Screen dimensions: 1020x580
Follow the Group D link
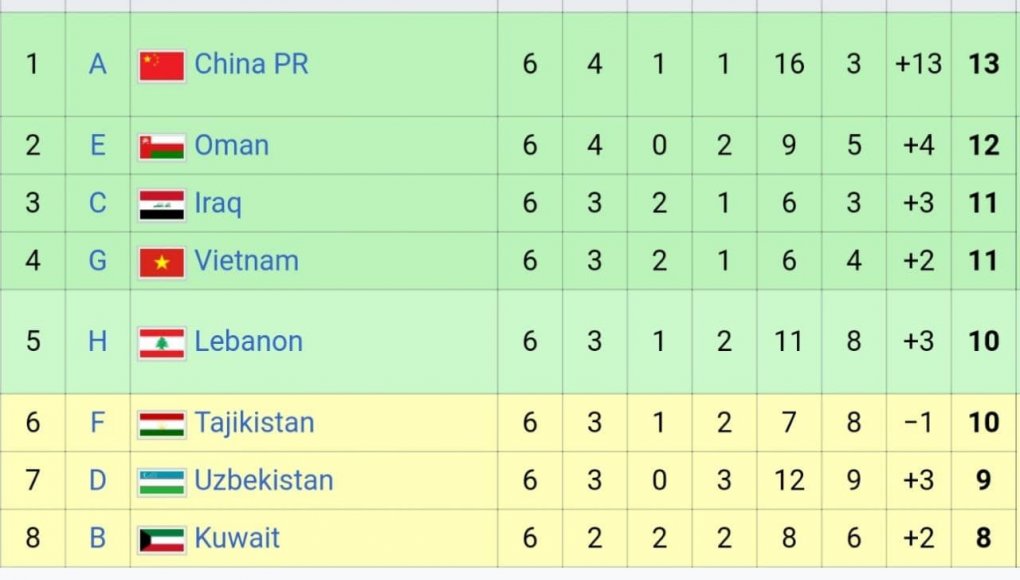click(x=98, y=481)
